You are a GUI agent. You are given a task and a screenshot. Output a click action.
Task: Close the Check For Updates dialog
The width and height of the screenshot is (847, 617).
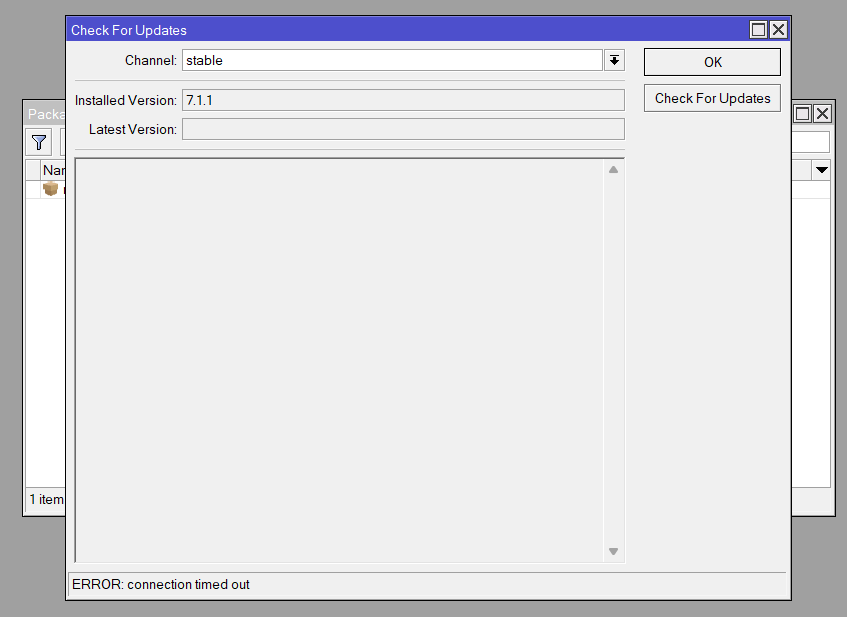(x=778, y=30)
